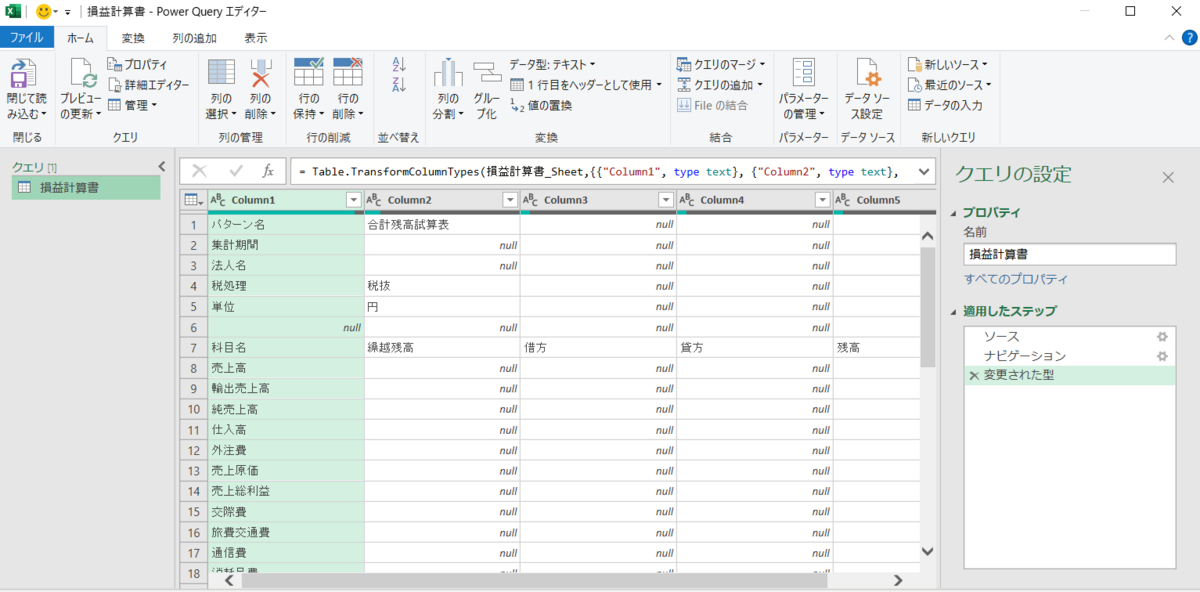
Task: Click the 売上総利益 cell
Action: click(x=286, y=490)
